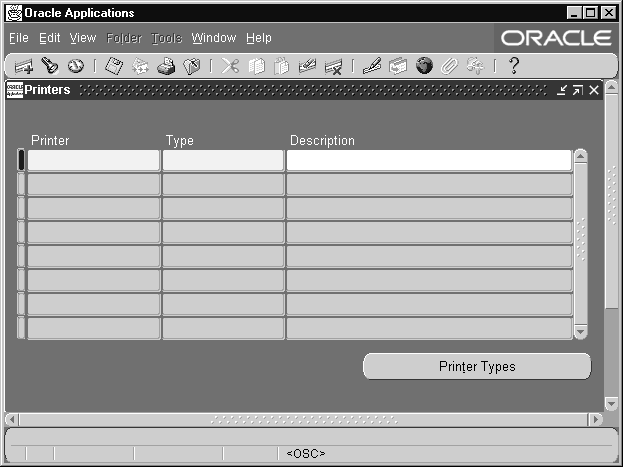Image resolution: width=625 pixels, height=470 pixels.
Task: Click the first row Type field
Action: point(223,160)
